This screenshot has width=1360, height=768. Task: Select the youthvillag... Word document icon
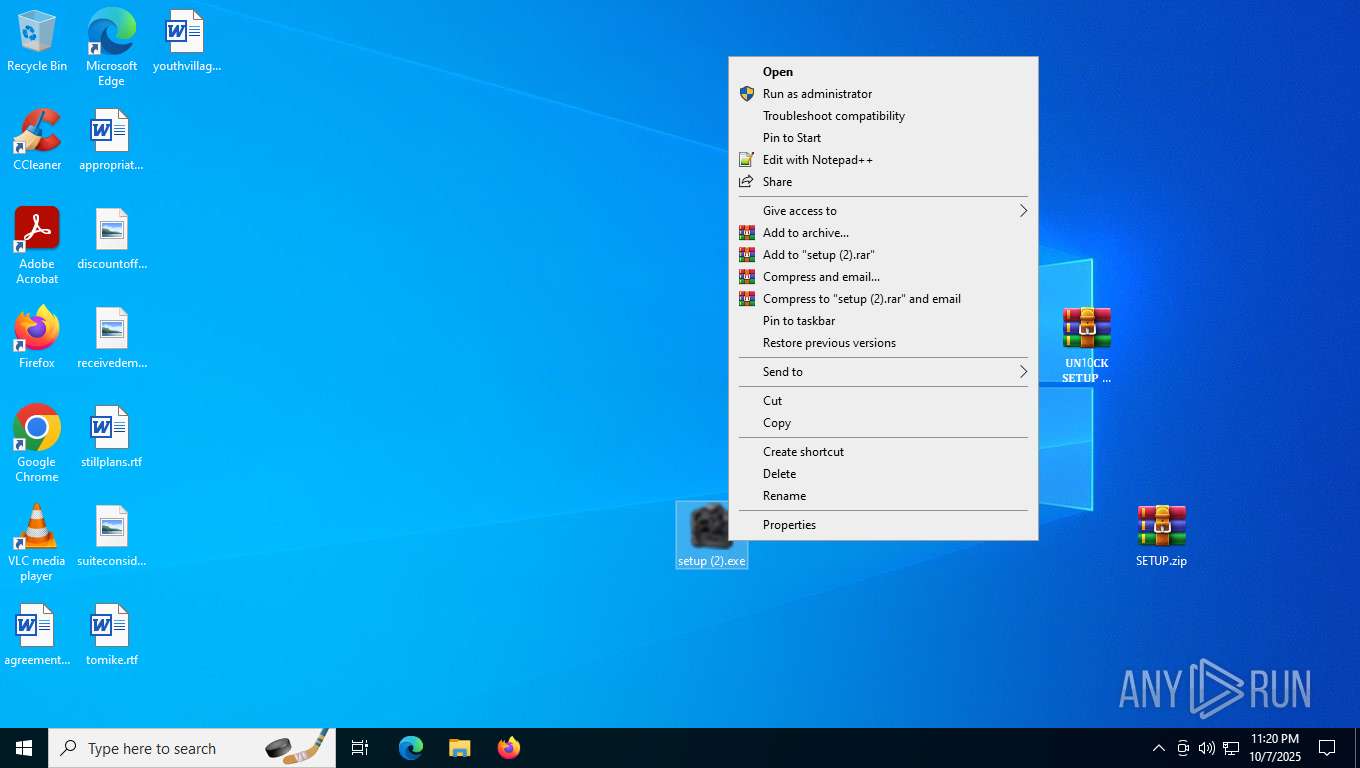click(x=186, y=42)
